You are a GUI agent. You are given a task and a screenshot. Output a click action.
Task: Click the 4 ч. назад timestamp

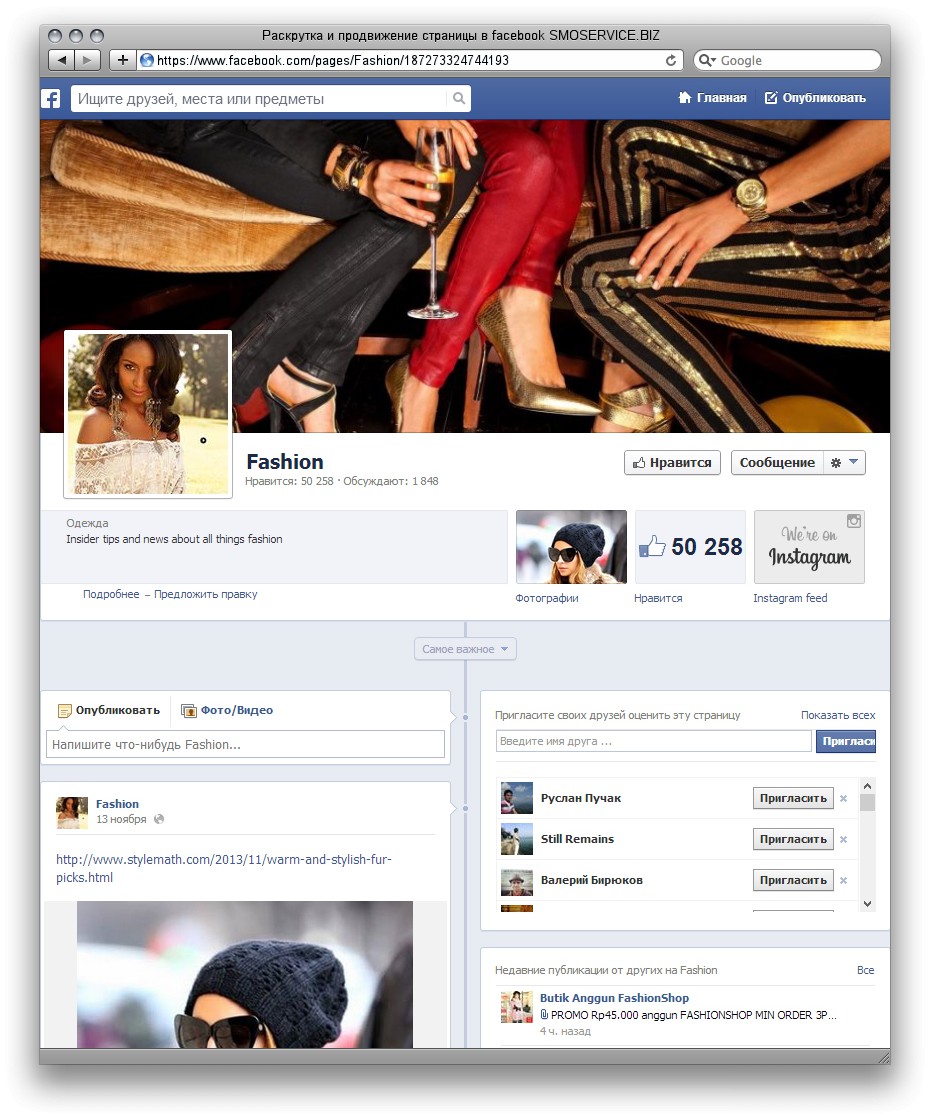pyautogui.click(x=565, y=1031)
